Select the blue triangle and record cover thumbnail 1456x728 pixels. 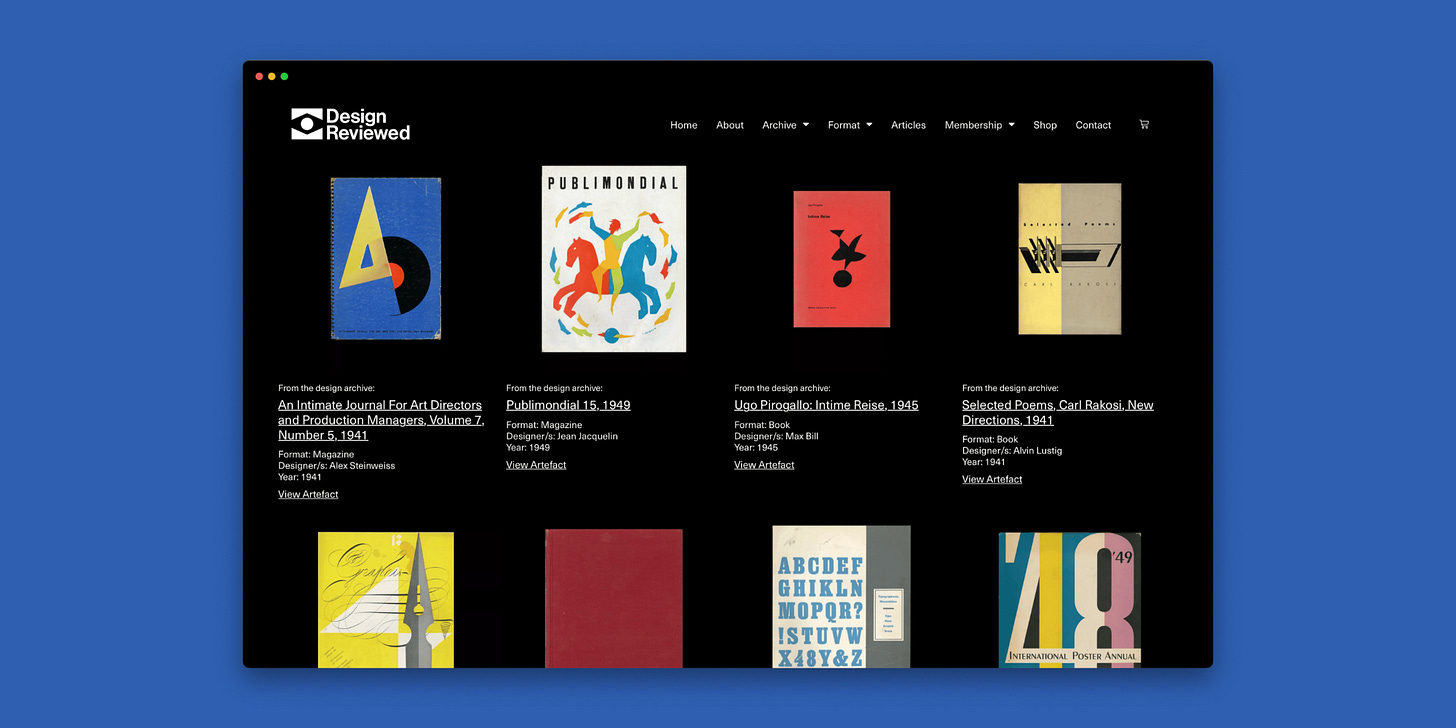(x=386, y=259)
